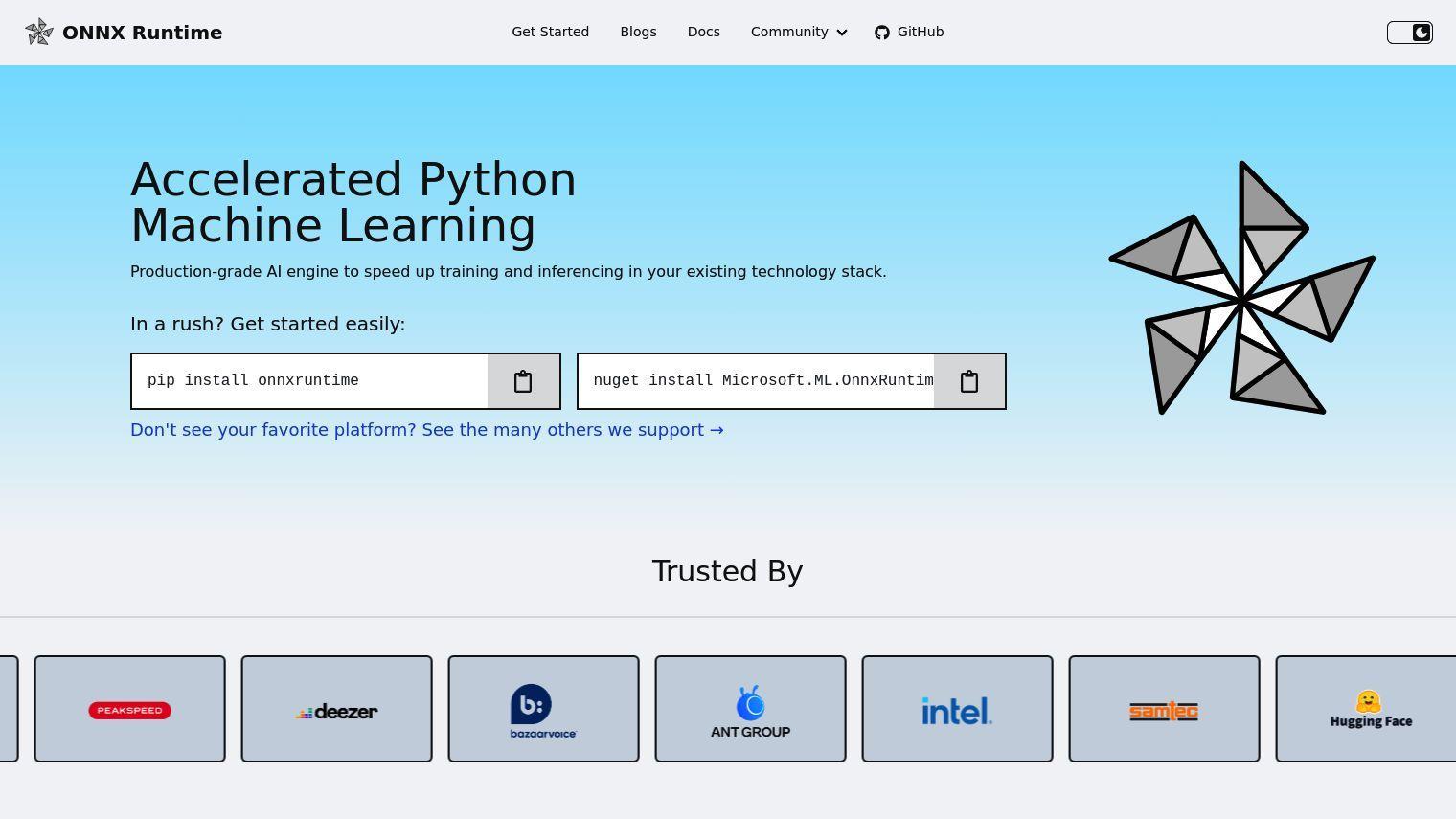This screenshot has height=819, width=1456.
Task: Click the ONNX Runtime pinwheel logo in header
Action: (x=39, y=32)
